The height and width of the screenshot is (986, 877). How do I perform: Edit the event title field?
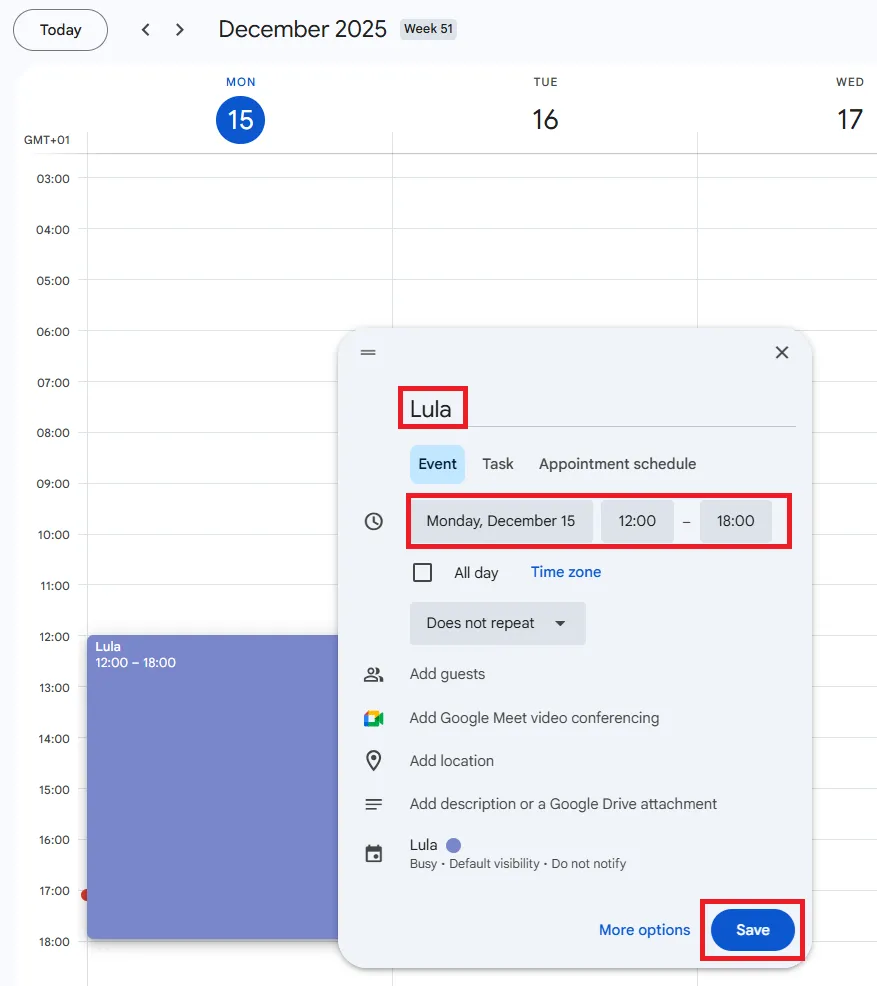(602, 409)
